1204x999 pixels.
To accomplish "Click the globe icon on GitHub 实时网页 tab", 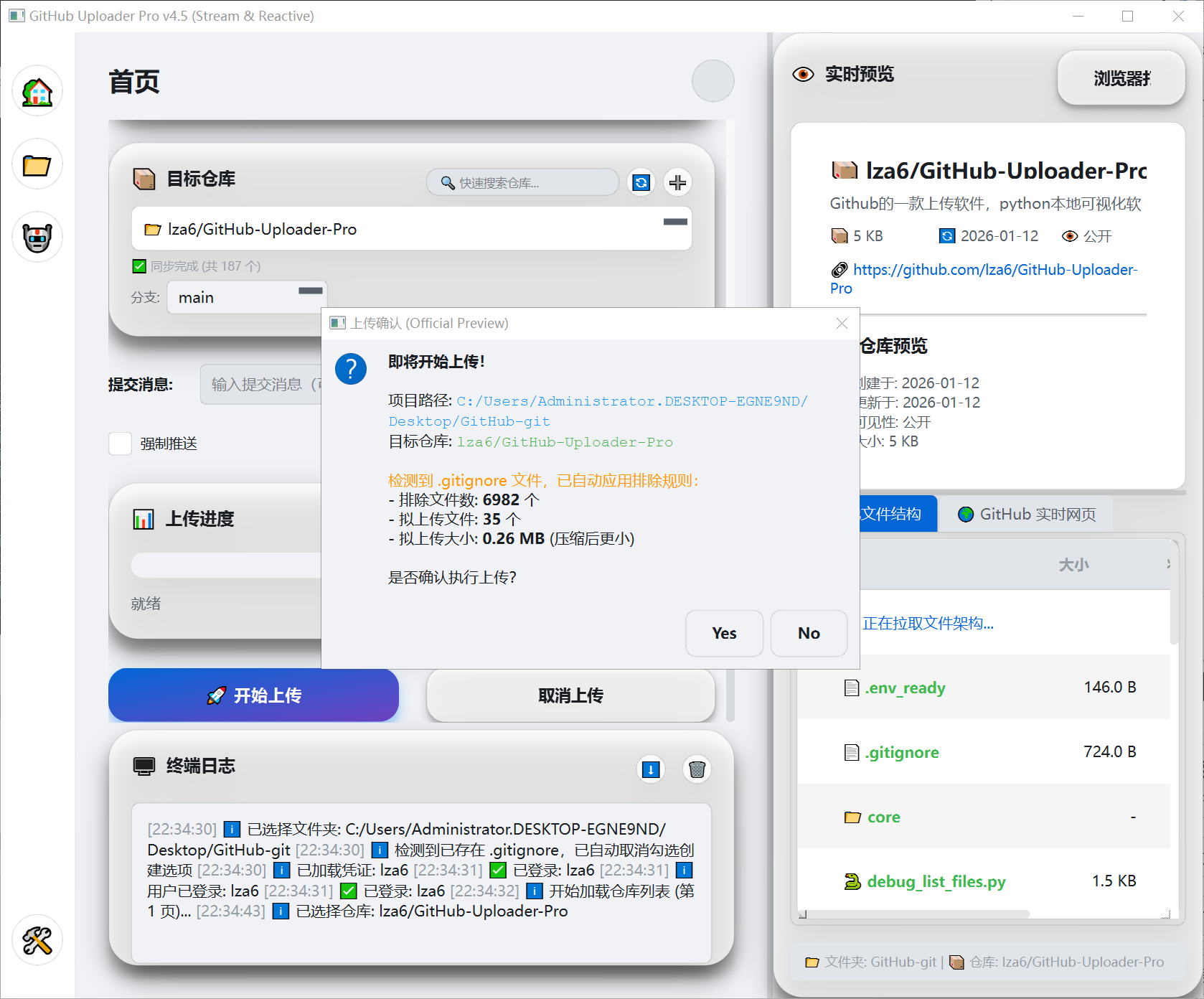I will pos(966,514).
